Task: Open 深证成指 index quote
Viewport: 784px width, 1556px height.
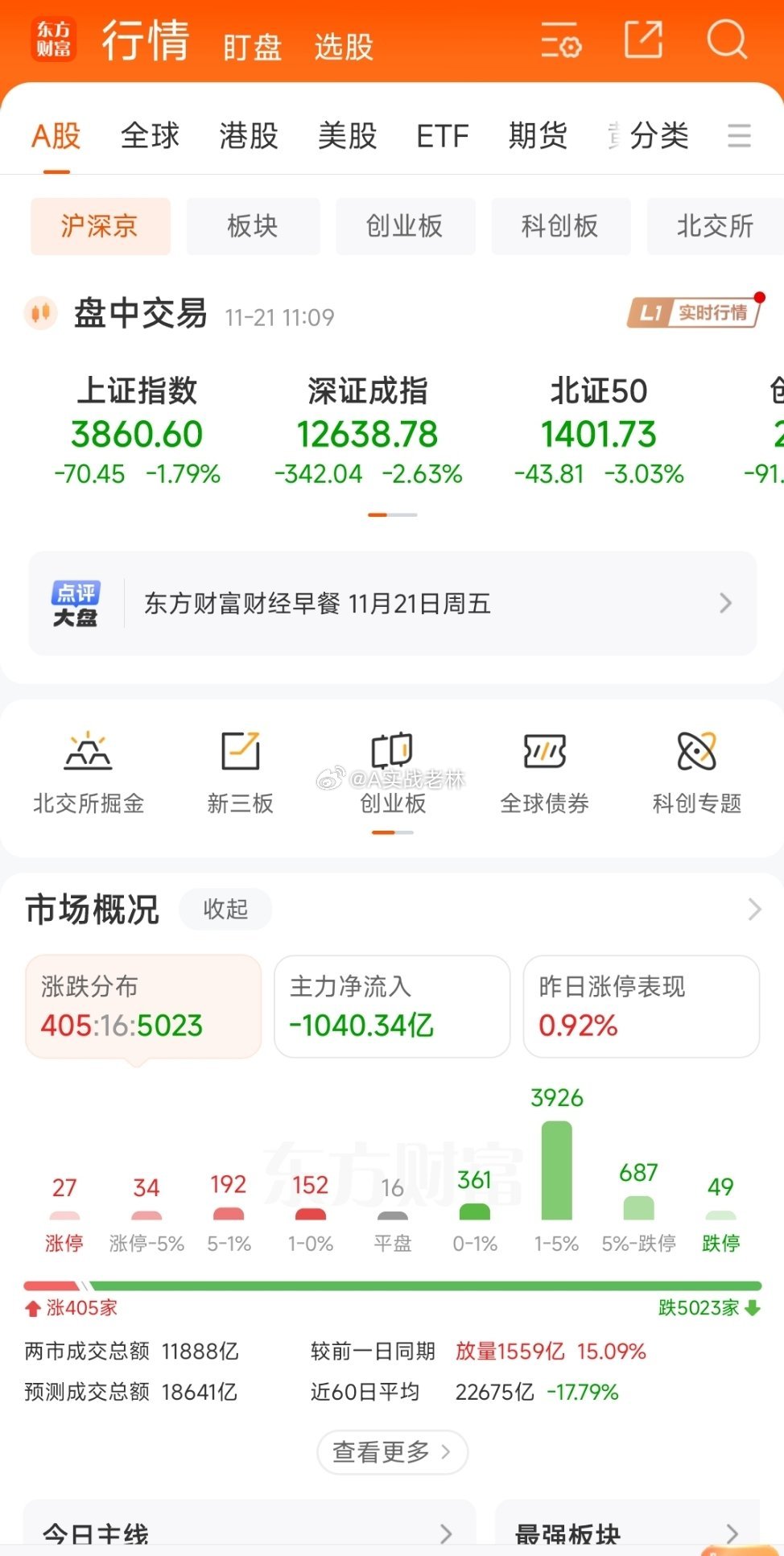Action: pos(368,431)
